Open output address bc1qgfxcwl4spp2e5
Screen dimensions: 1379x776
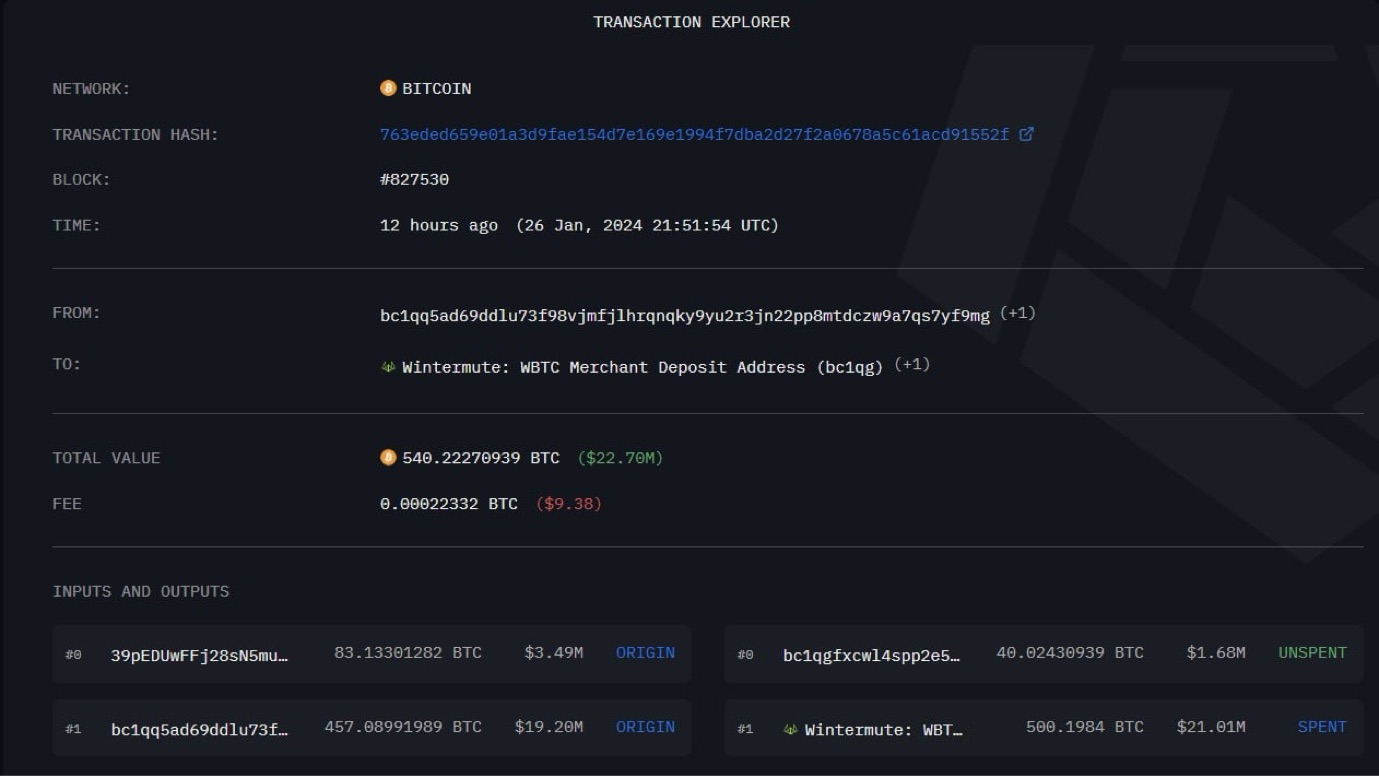(x=871, y=655)
